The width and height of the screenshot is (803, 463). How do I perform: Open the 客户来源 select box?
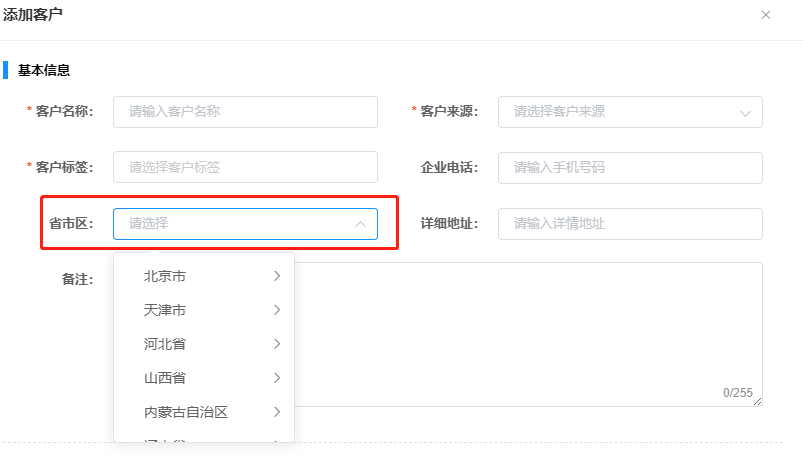(630, 112)
